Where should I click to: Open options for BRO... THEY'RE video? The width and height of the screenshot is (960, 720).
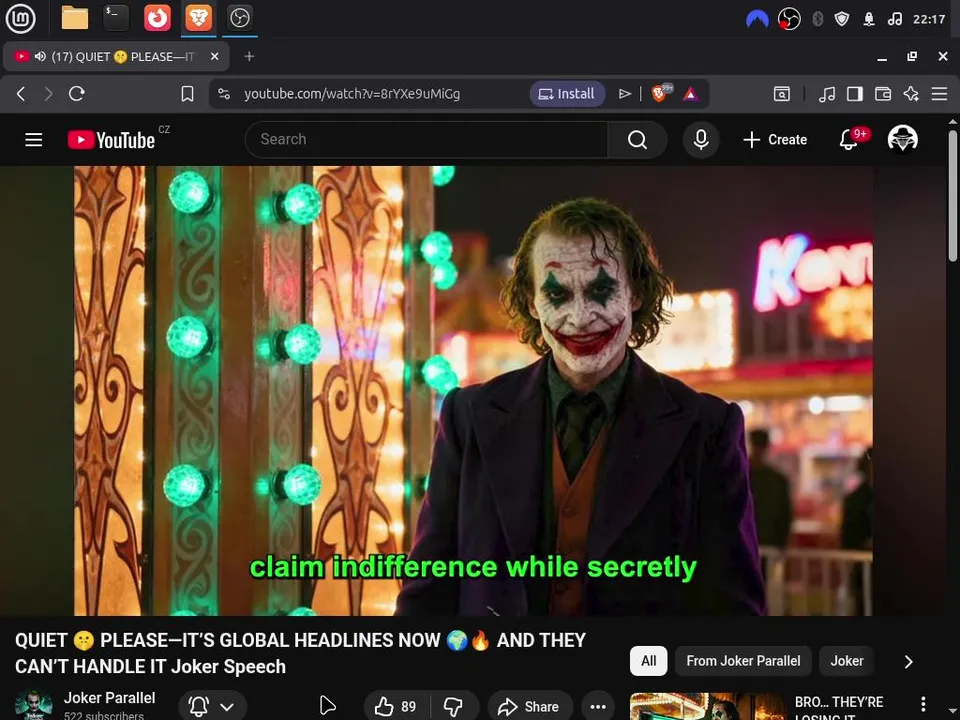point(923,704)
